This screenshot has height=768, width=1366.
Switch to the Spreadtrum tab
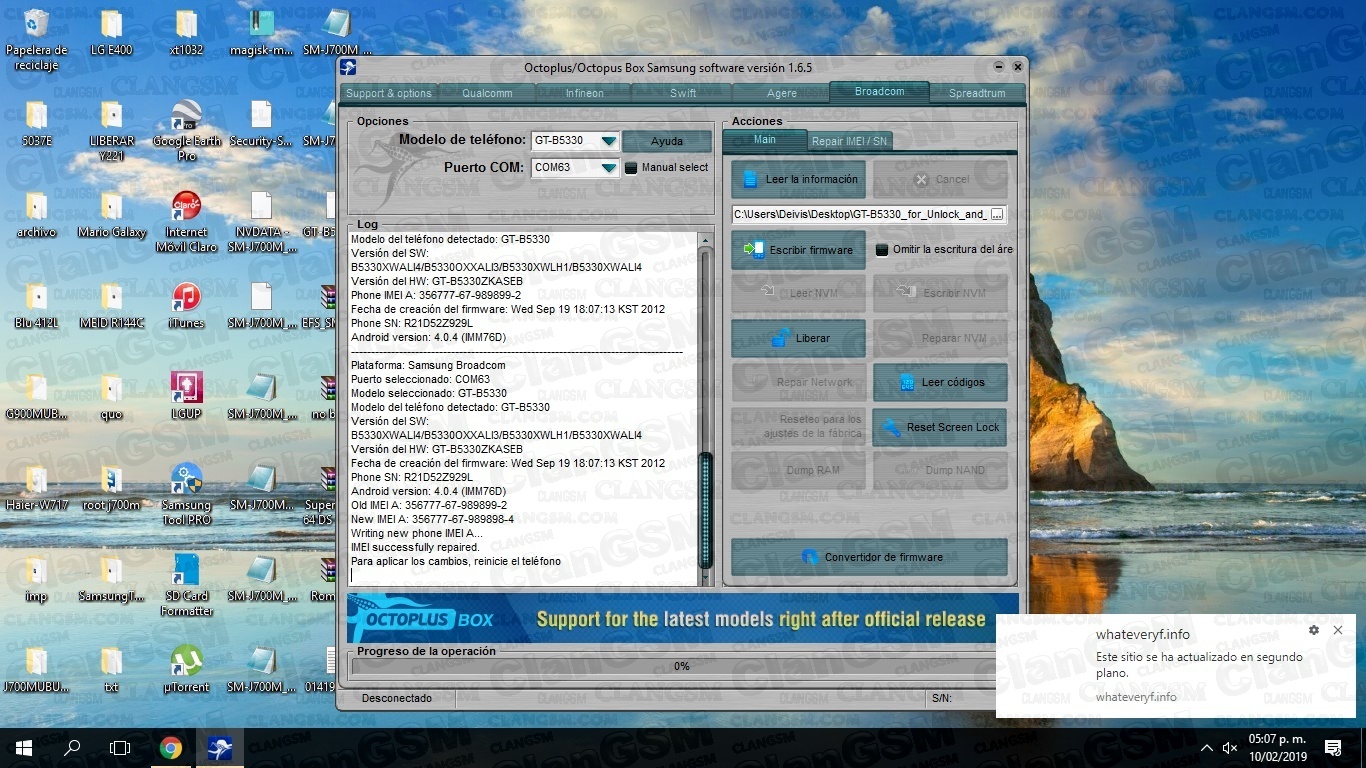977,93
